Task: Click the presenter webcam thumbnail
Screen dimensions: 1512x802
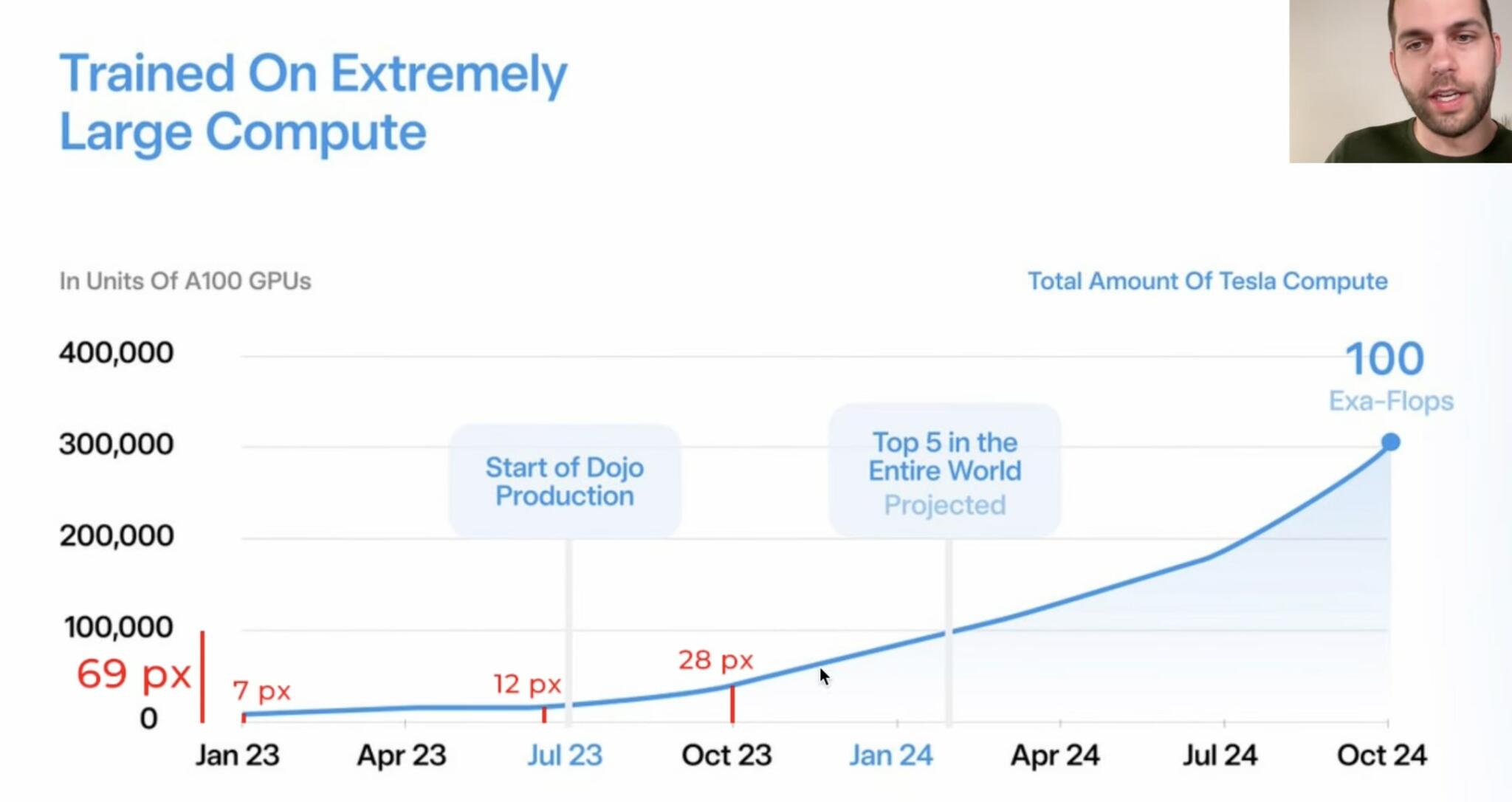Action: pos(1400,81)
